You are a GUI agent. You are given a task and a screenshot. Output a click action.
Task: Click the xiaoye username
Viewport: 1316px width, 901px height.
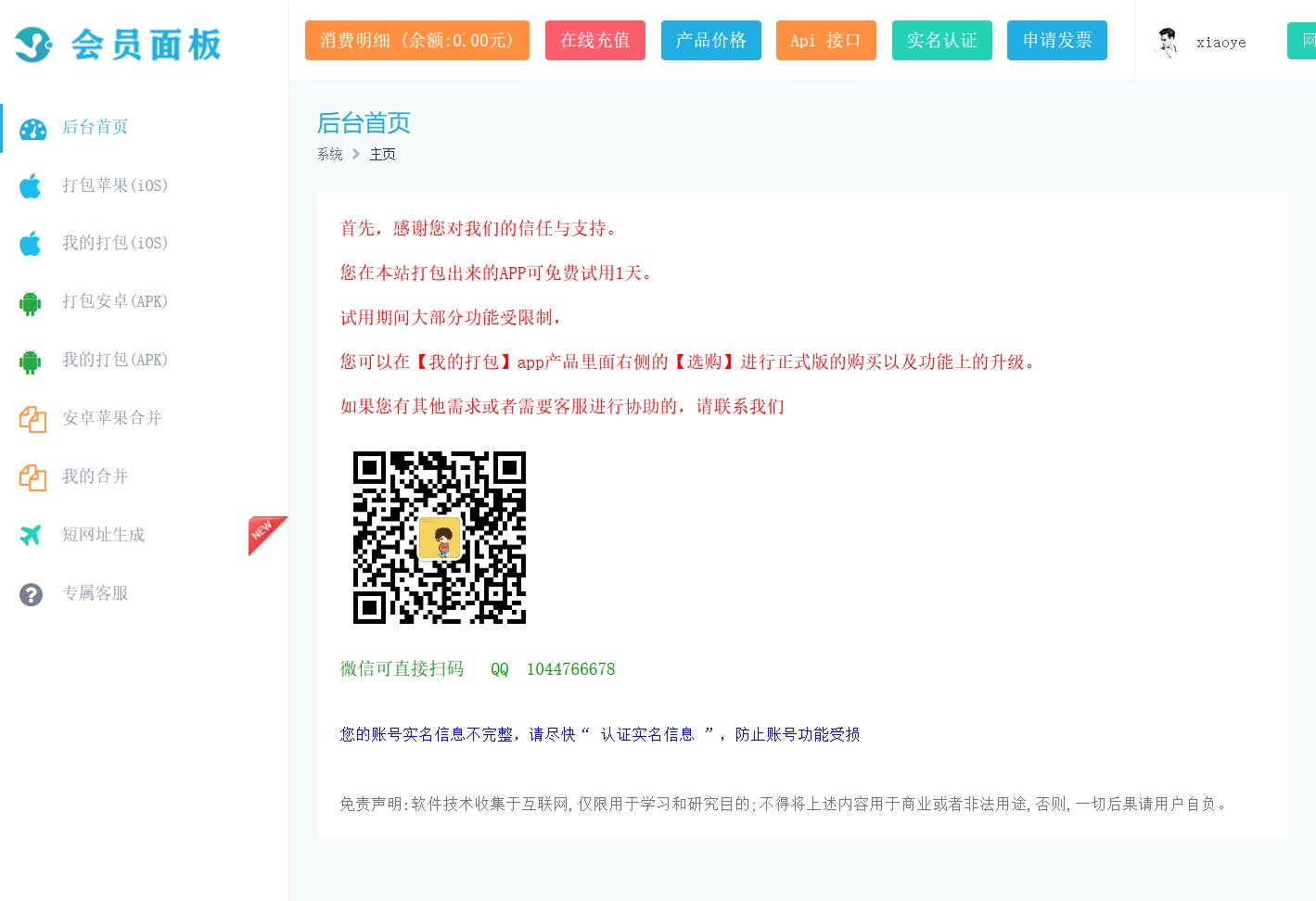click(1221, 43)
